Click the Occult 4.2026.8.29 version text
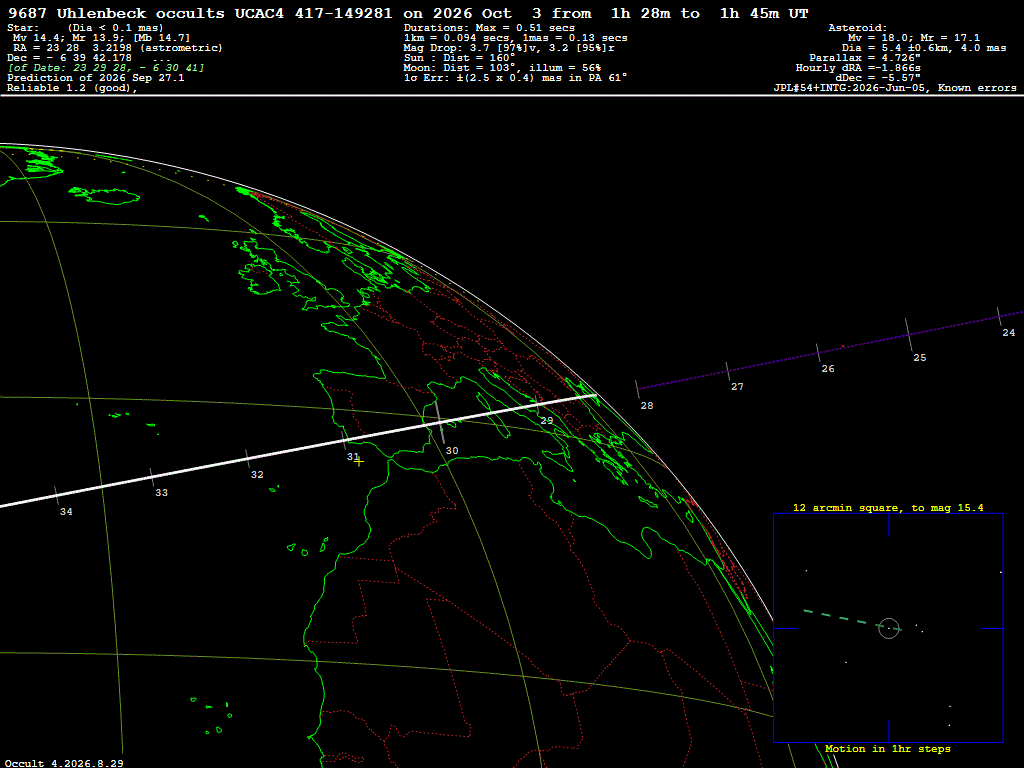 point(64,763)
